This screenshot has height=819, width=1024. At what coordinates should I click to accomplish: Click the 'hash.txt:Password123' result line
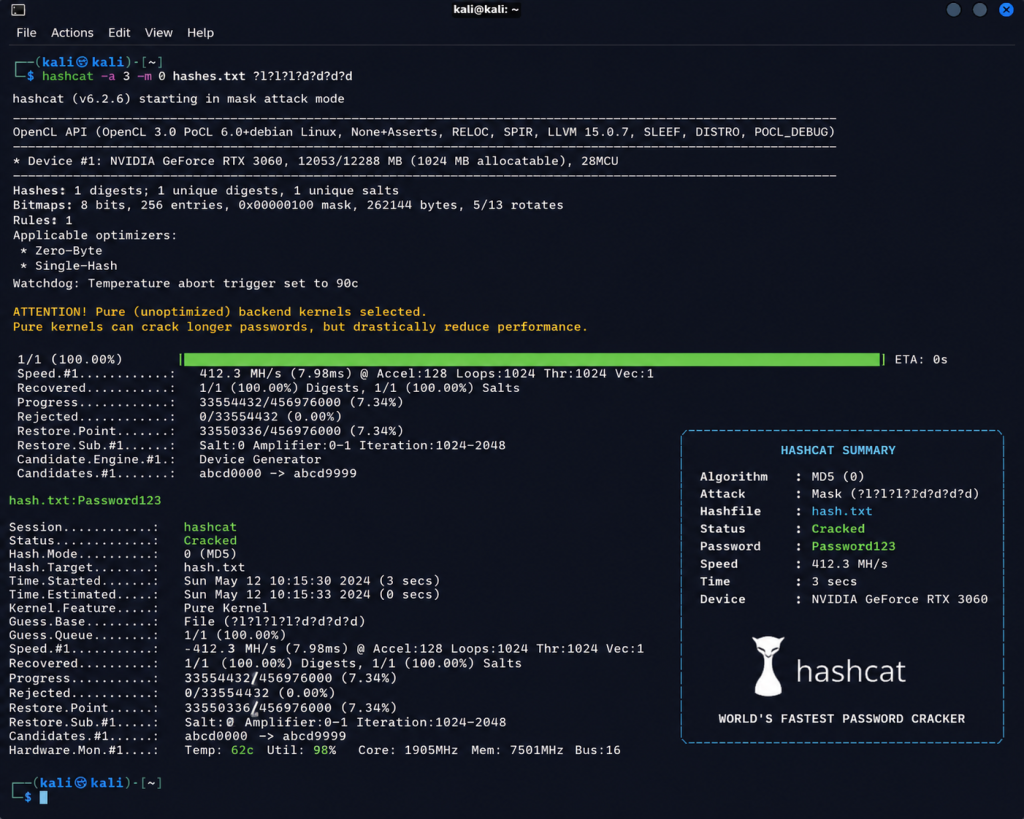click(85, 500)
